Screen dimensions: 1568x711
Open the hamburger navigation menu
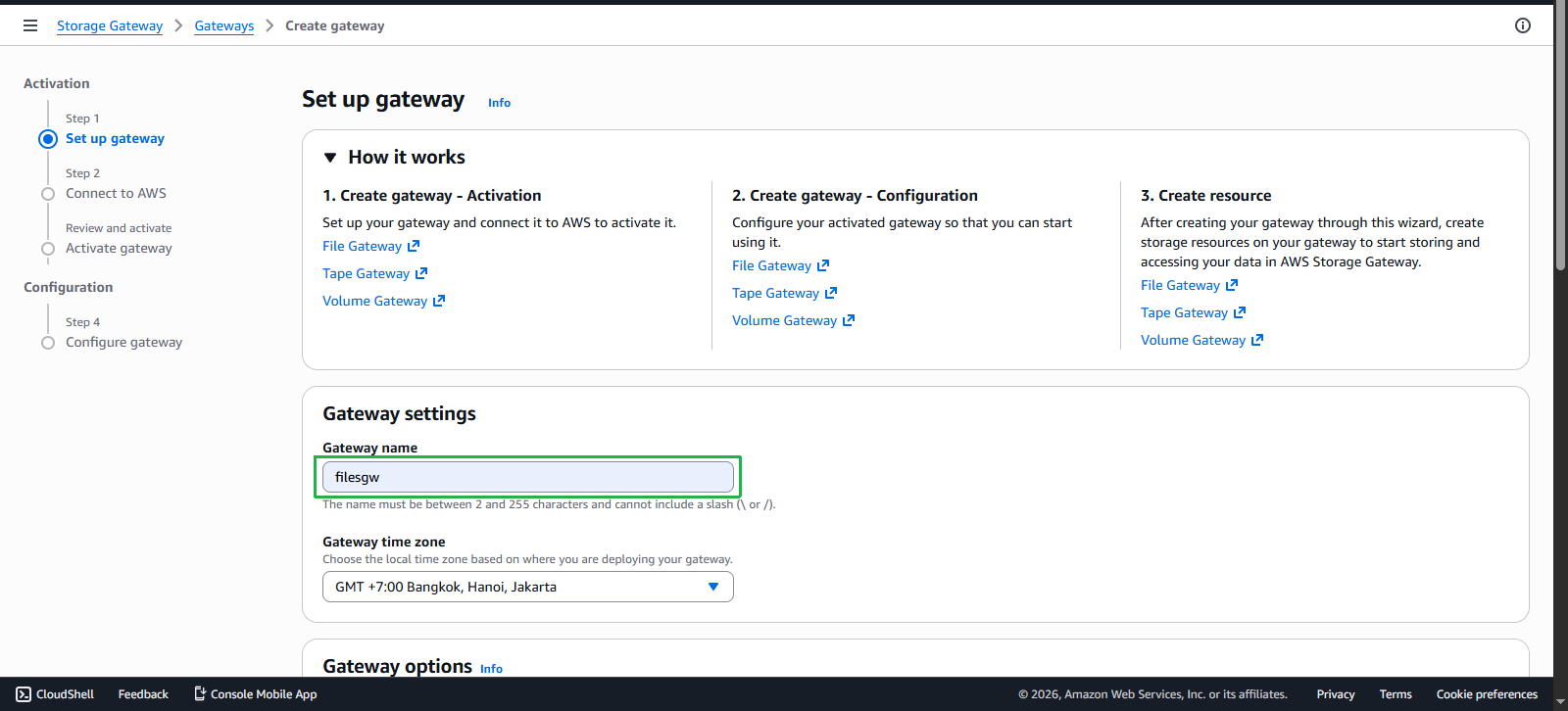(x=30, y=25)
